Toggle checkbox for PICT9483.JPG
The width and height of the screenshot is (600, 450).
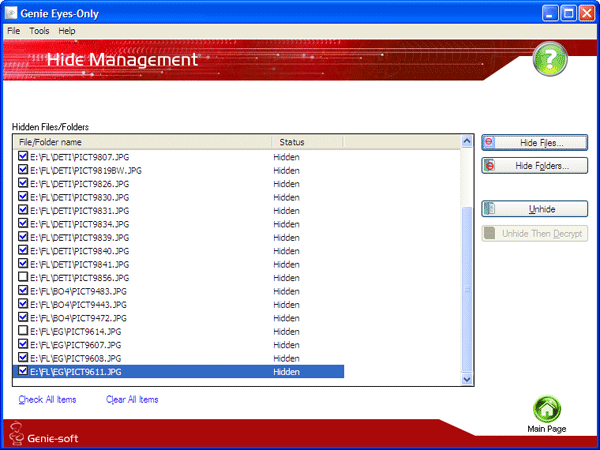point(23,290)
